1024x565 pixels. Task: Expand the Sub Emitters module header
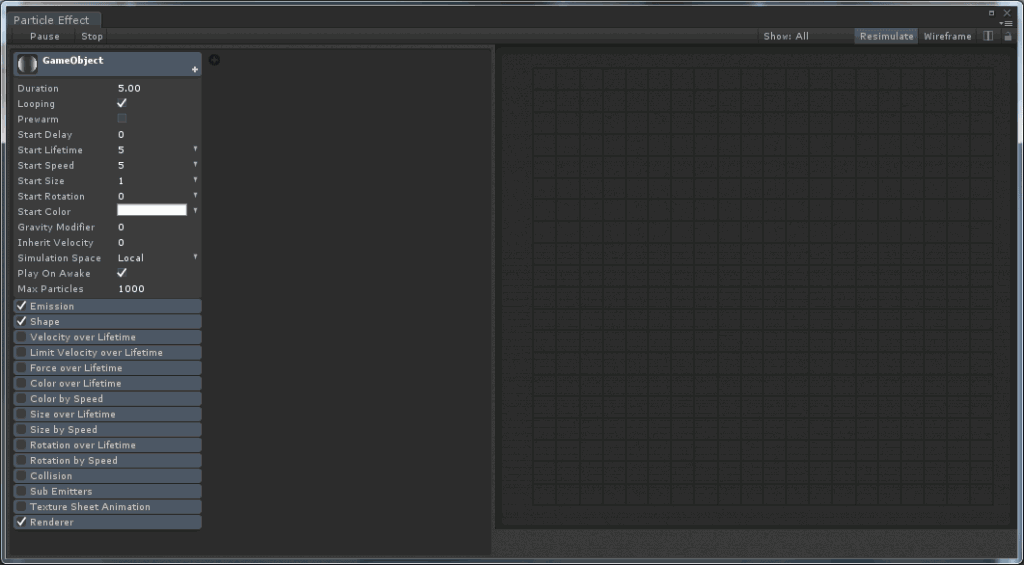(x=108, y=491)
